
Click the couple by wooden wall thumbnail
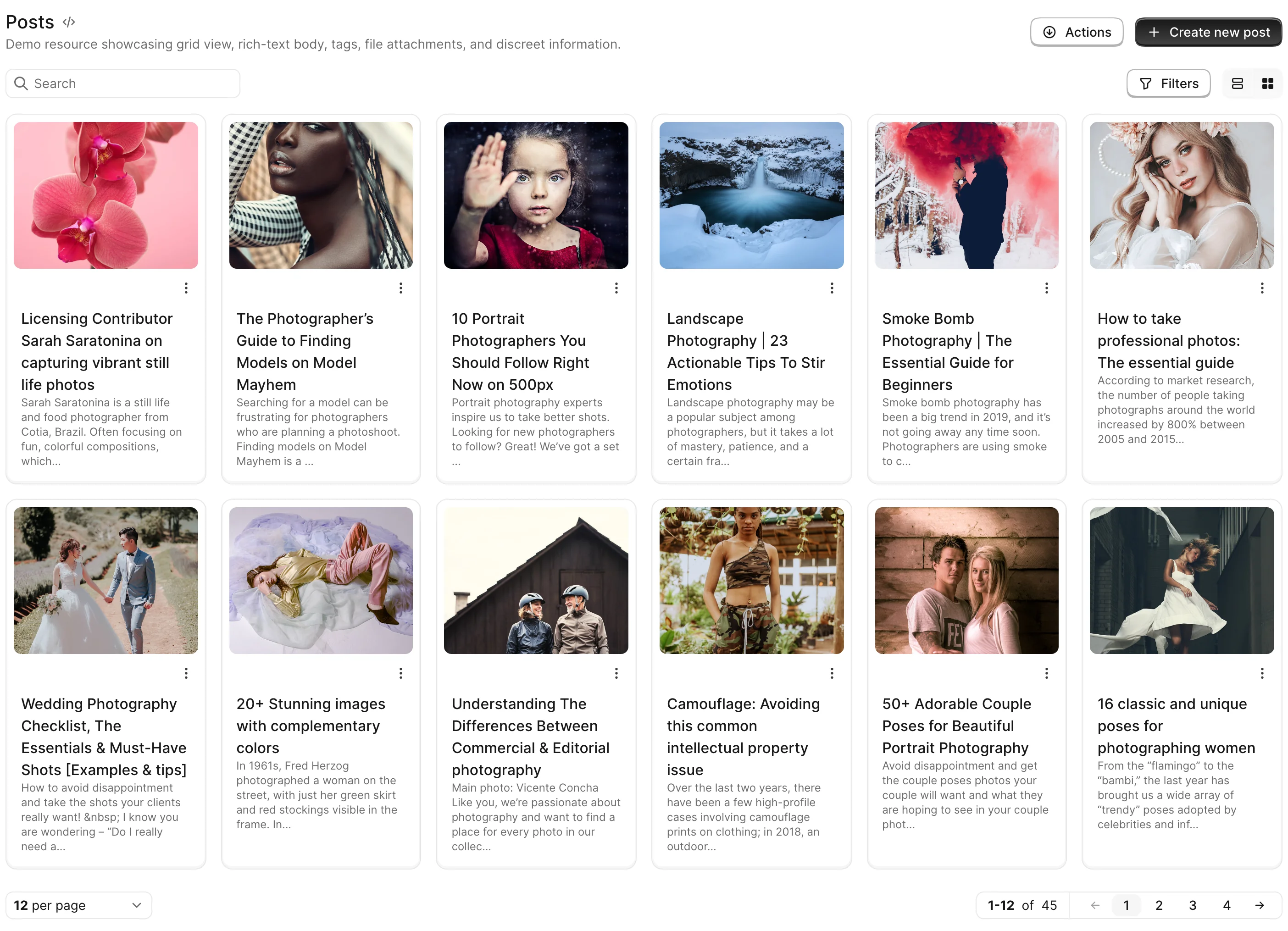pyautogui.click(x=966, y=580)
